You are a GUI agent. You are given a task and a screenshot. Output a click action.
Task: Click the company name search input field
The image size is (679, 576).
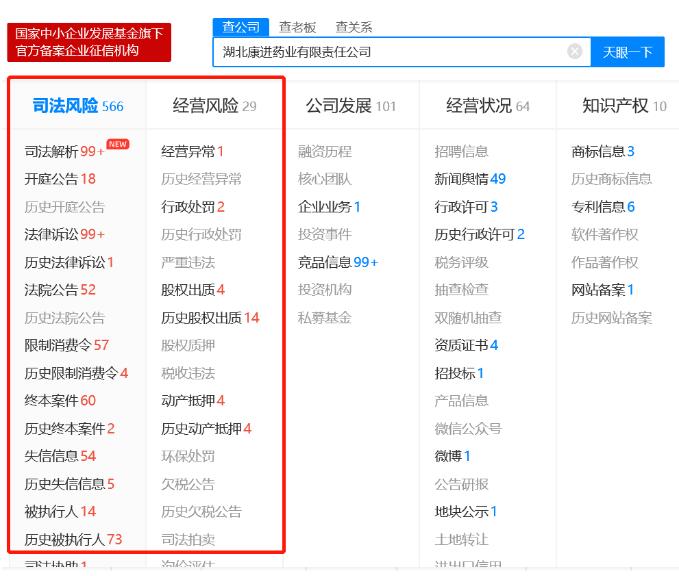[390, 52]
